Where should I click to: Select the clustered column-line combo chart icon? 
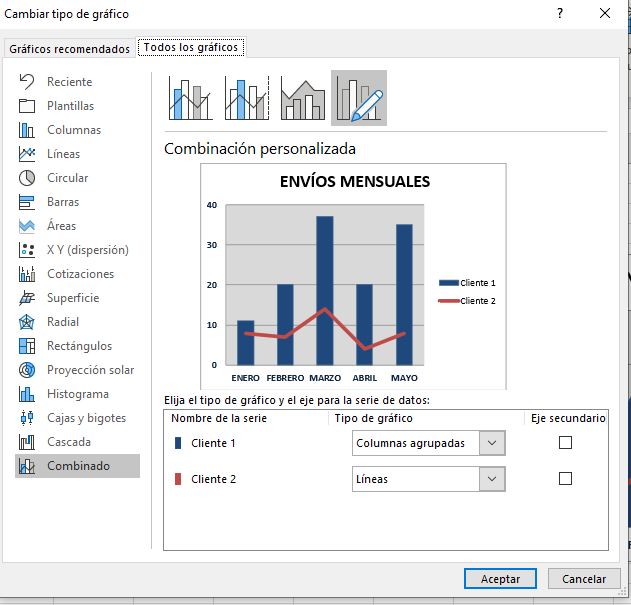click(x=188, y=98)
